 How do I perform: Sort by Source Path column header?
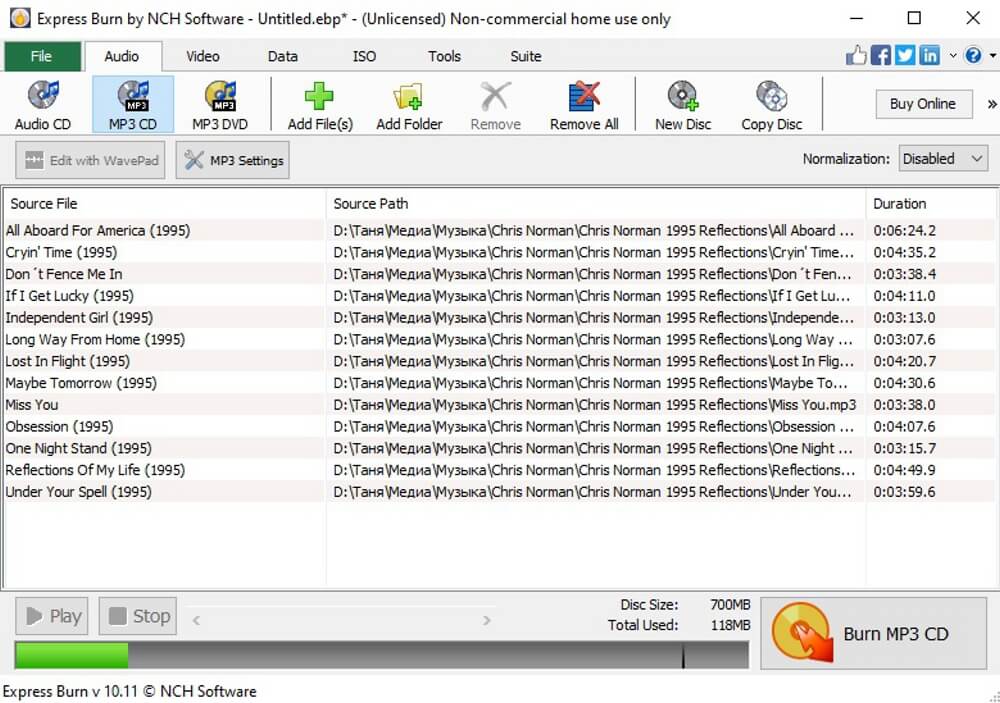[595, 204]
